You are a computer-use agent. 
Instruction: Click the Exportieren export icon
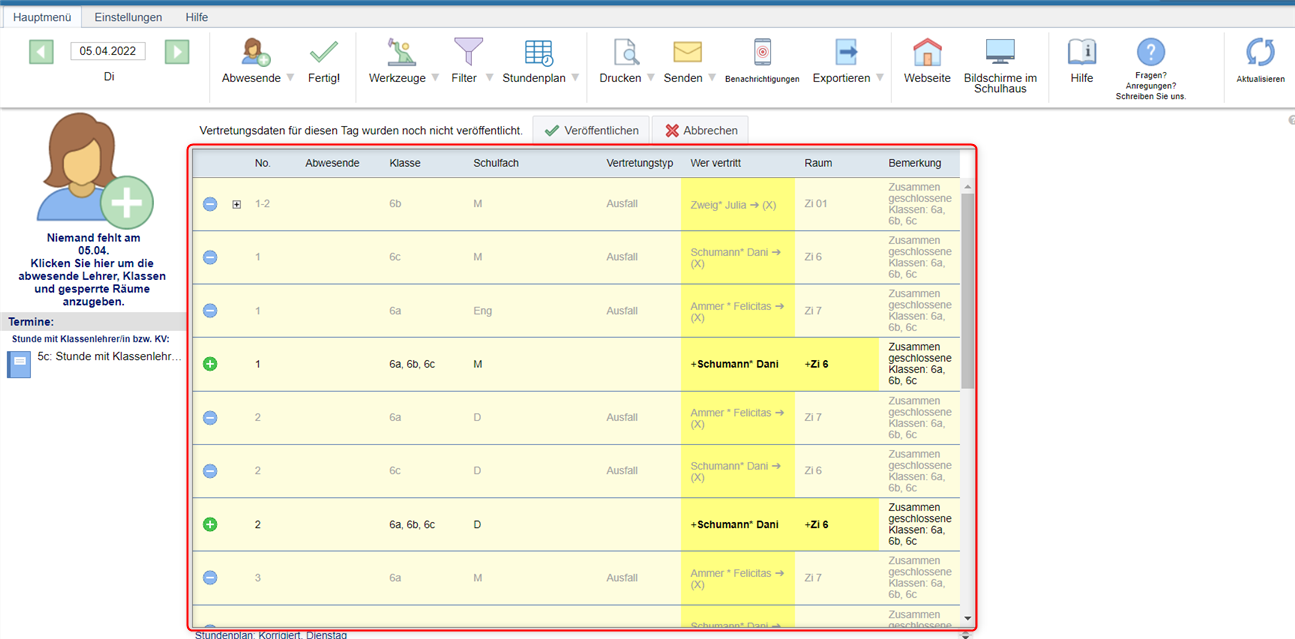(847, 52)
